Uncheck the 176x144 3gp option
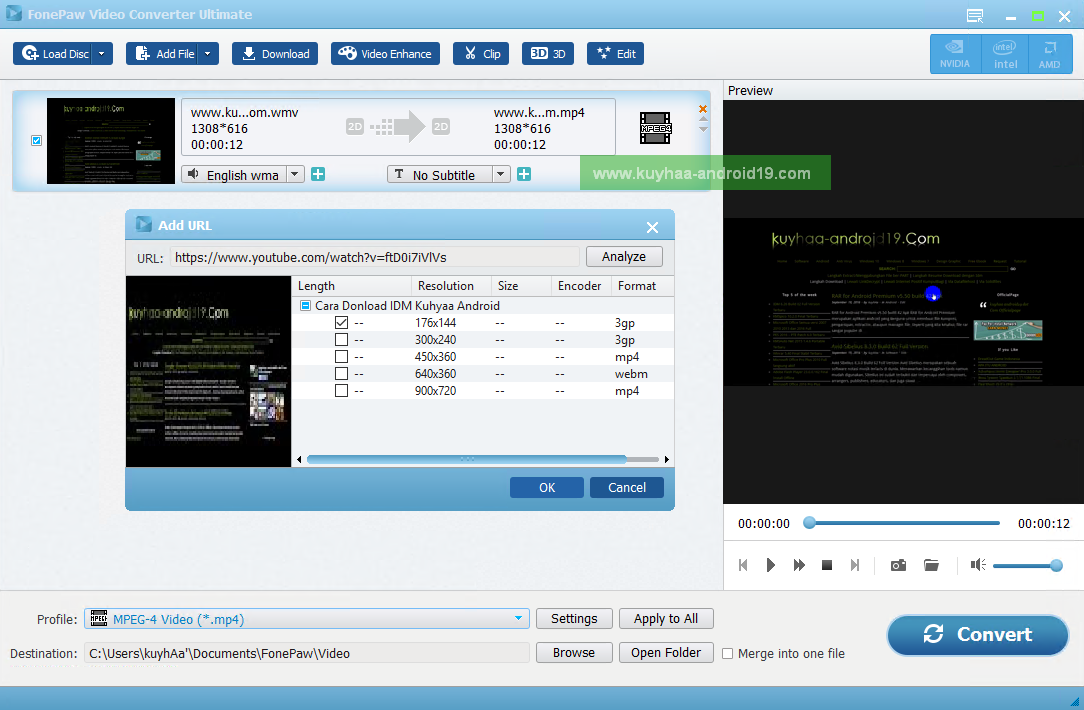This screenshot has height=710, width=1084. click(x=341, y=323)
